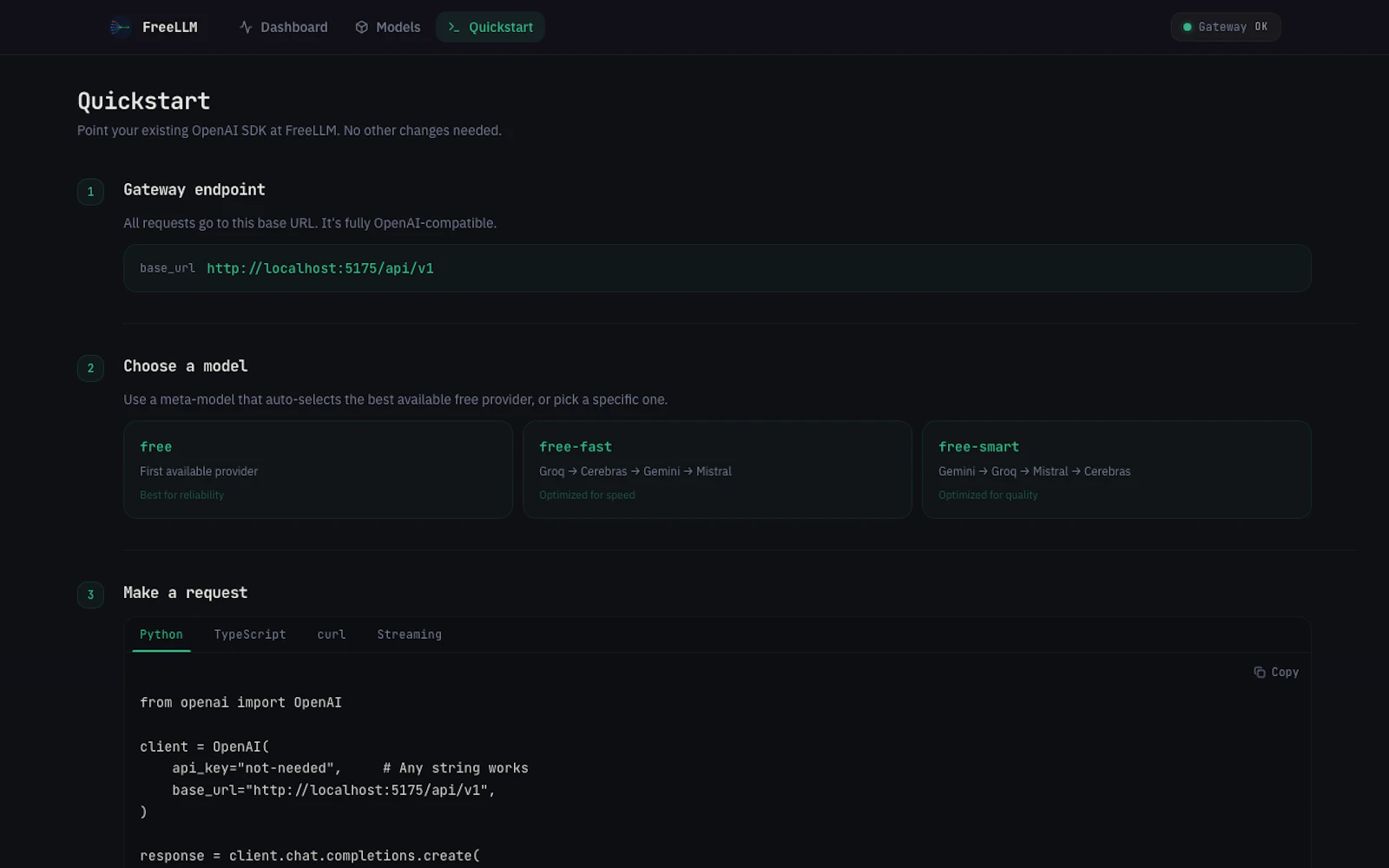Click 'First available provider' text
The height and width of the screenshot is (868, 1389).
pos(199,471)
